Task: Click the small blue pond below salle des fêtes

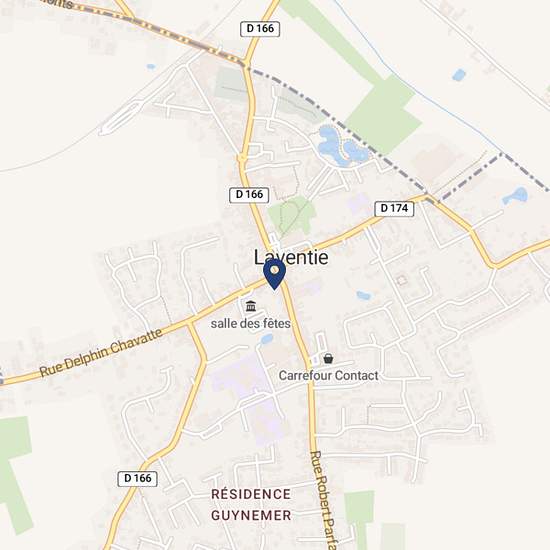Action: (x=267, y=339)
